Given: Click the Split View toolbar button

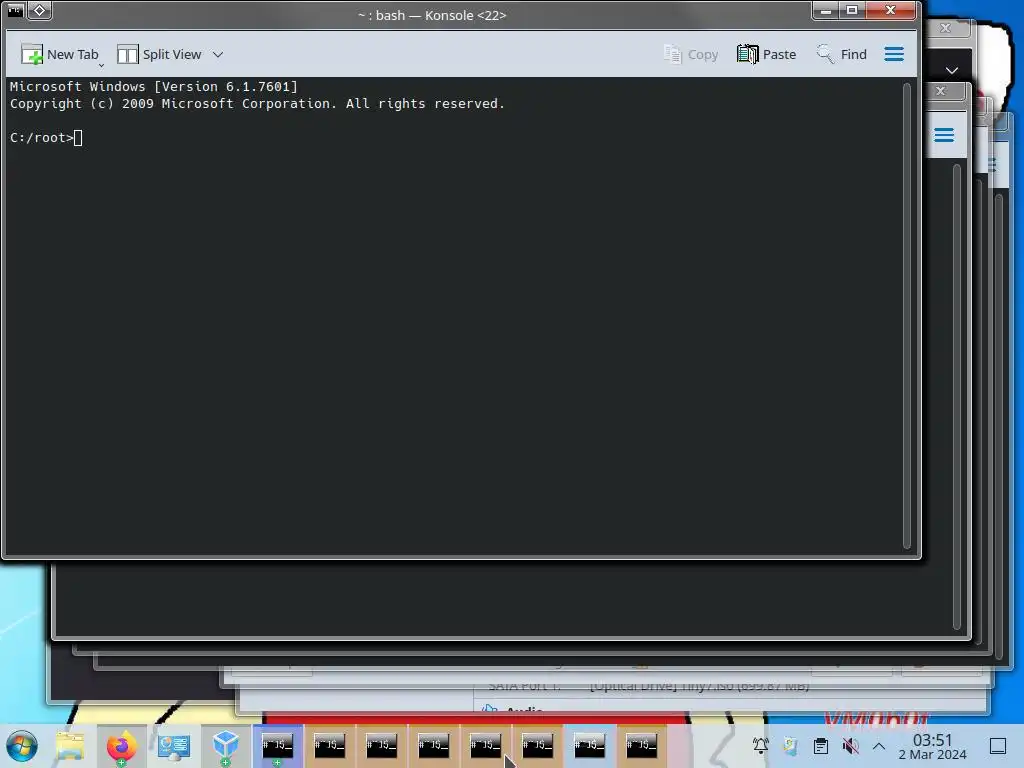Looking at the screenshot, I should pos(159,54).
